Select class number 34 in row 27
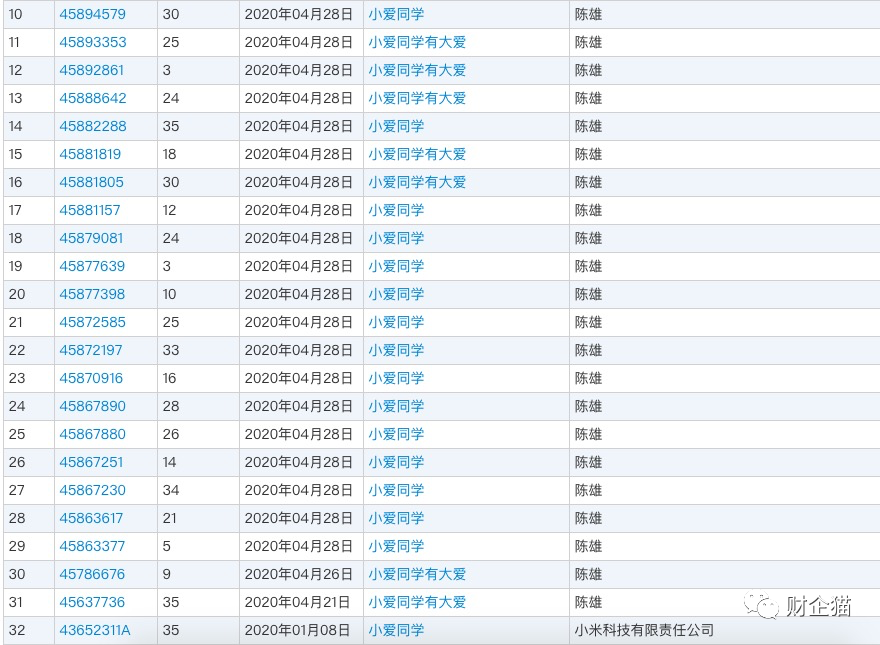Viewport: 880px width, 645px height. tap(171, 491)
